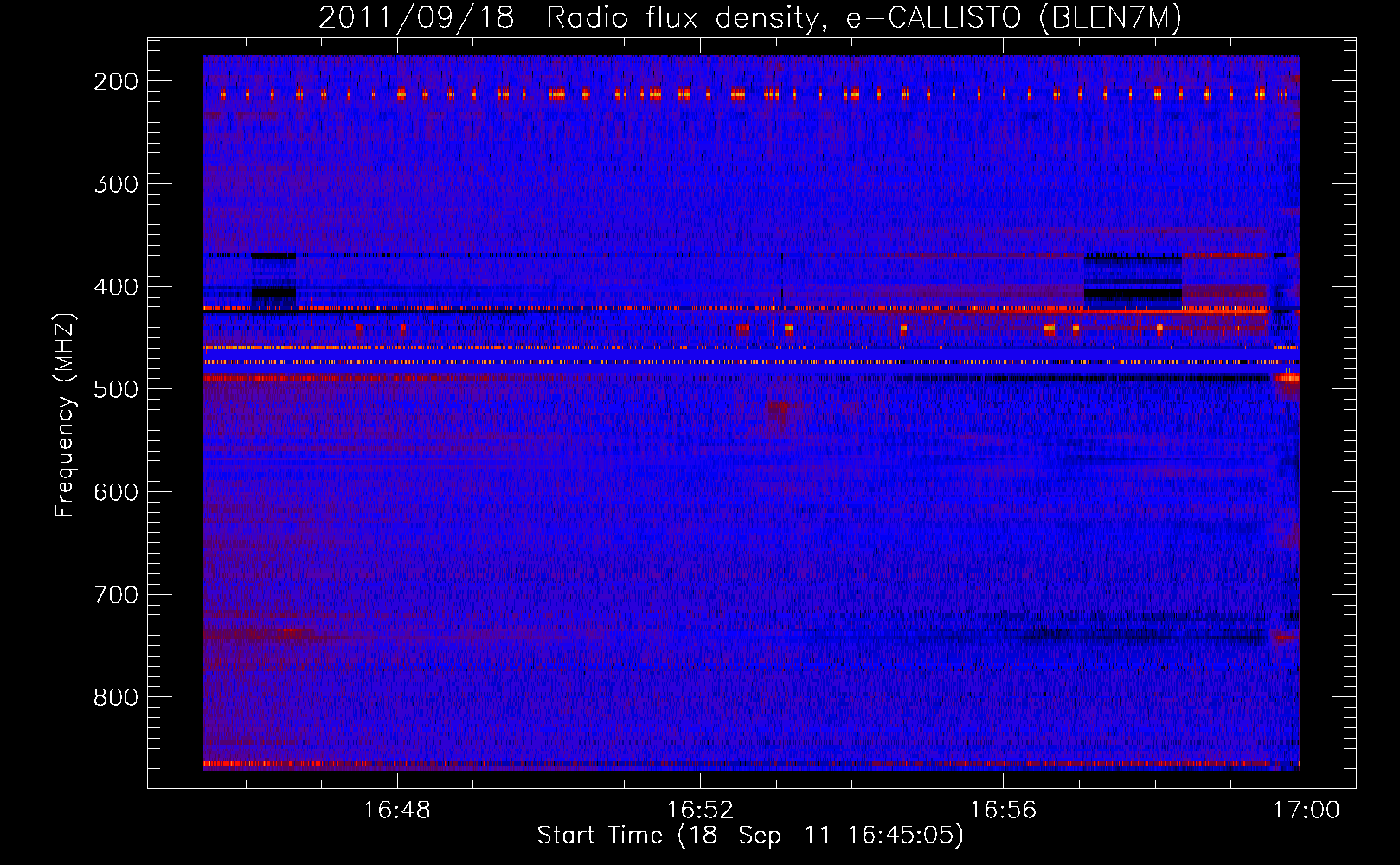The image size is (1400, 865).
Task: Click the 300 frequency tick label
Action: 115,184
